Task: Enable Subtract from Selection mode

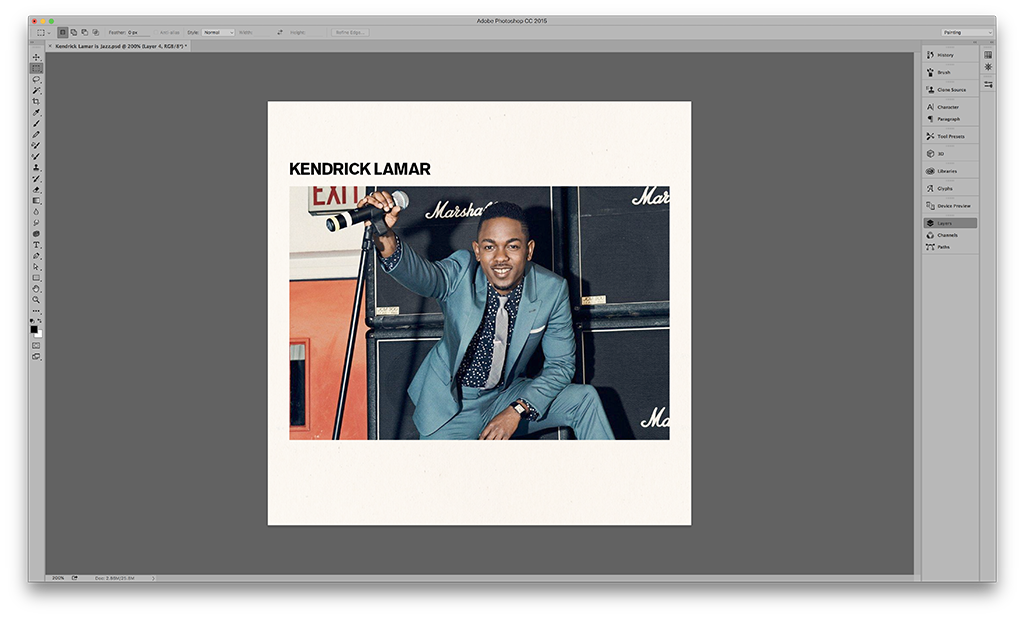Action: pyautogui.click(x=85, y=32)
